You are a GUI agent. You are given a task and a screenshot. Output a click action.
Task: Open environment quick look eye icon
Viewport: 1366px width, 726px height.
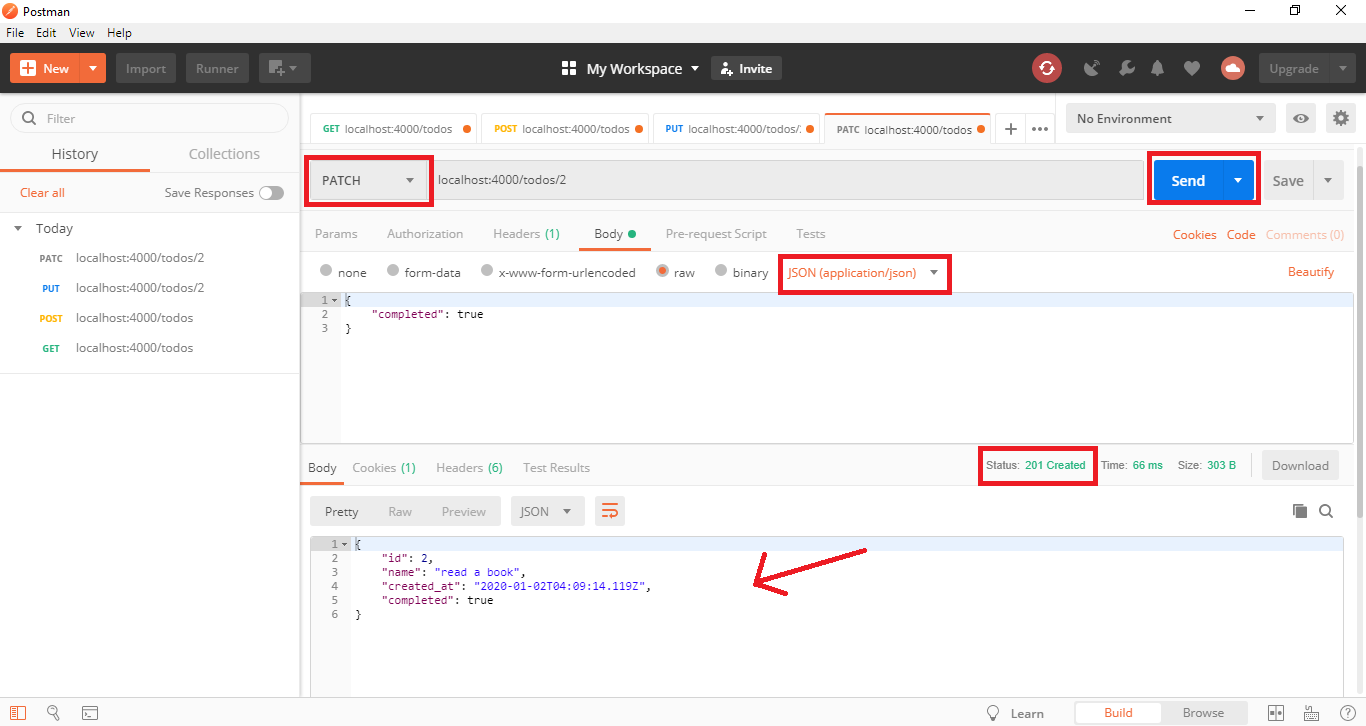tap(1301, 118)
